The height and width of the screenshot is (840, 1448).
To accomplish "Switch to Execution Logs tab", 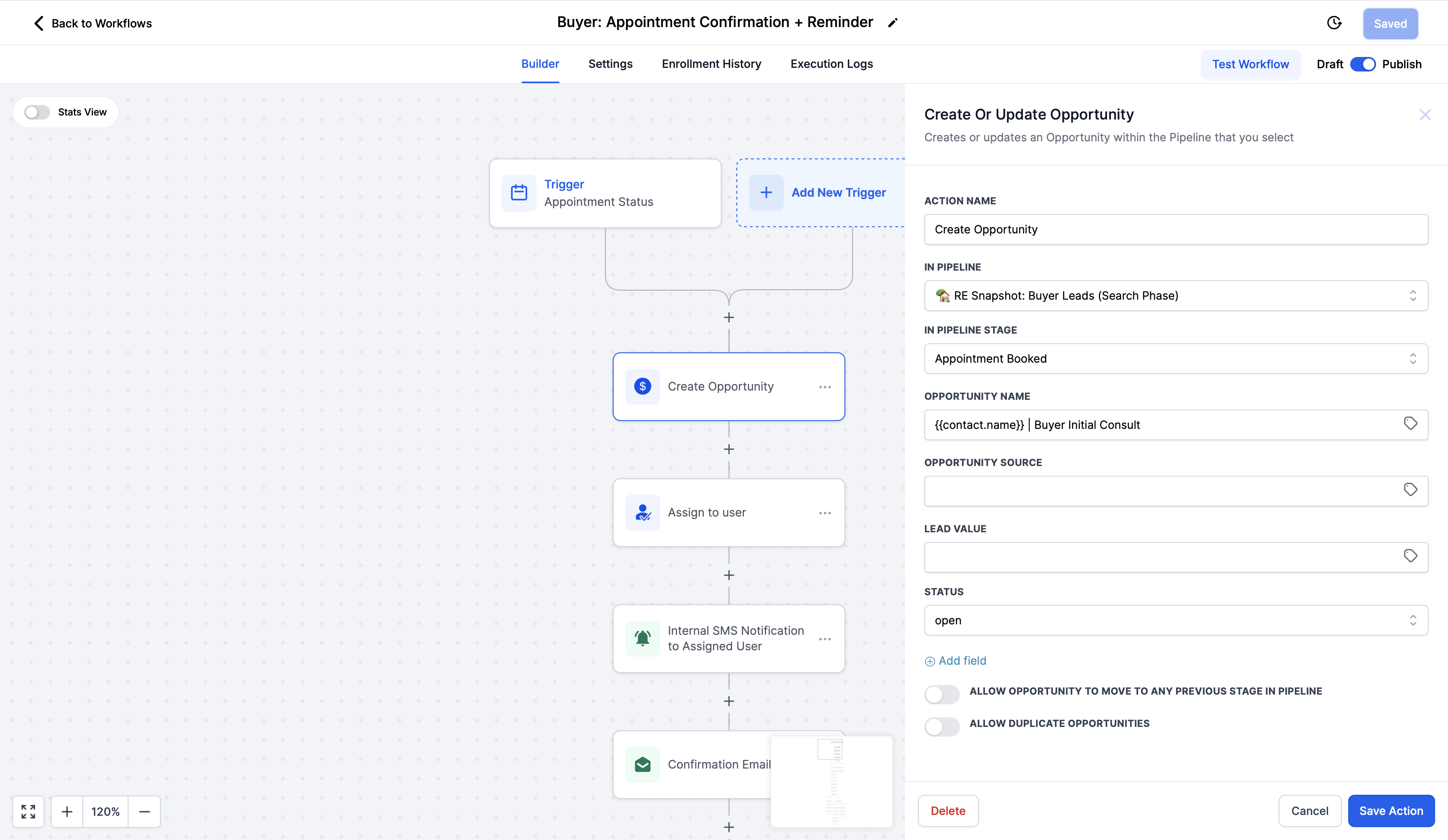I will click(x=831, y=64).
